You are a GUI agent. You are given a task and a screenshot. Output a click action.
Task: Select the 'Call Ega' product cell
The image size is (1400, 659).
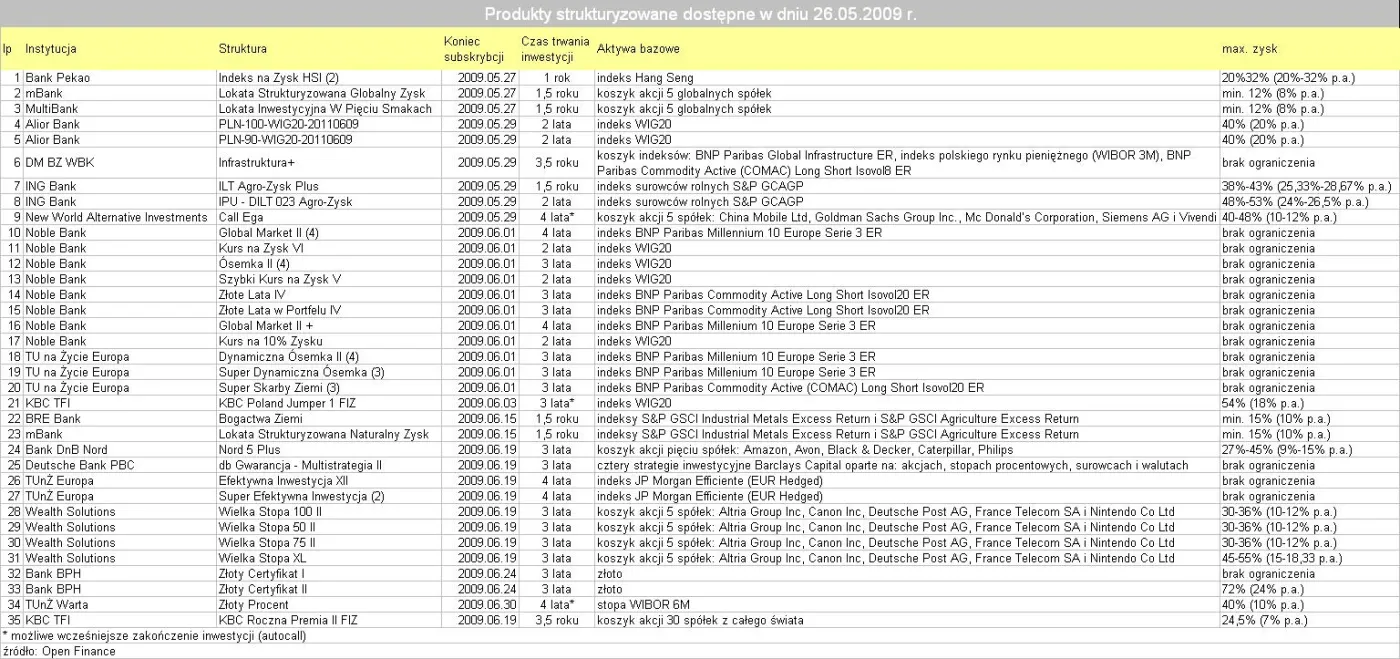(241, 217)
